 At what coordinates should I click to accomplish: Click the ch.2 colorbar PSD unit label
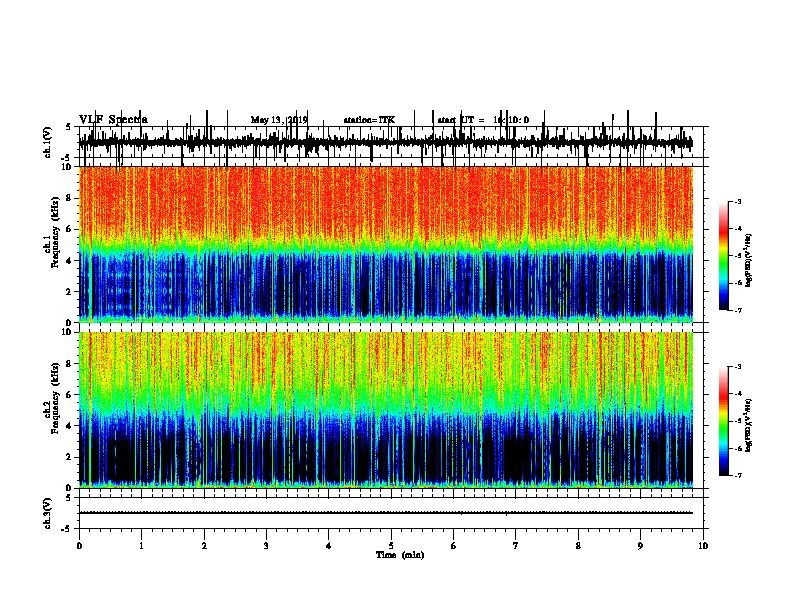point(749,425)
